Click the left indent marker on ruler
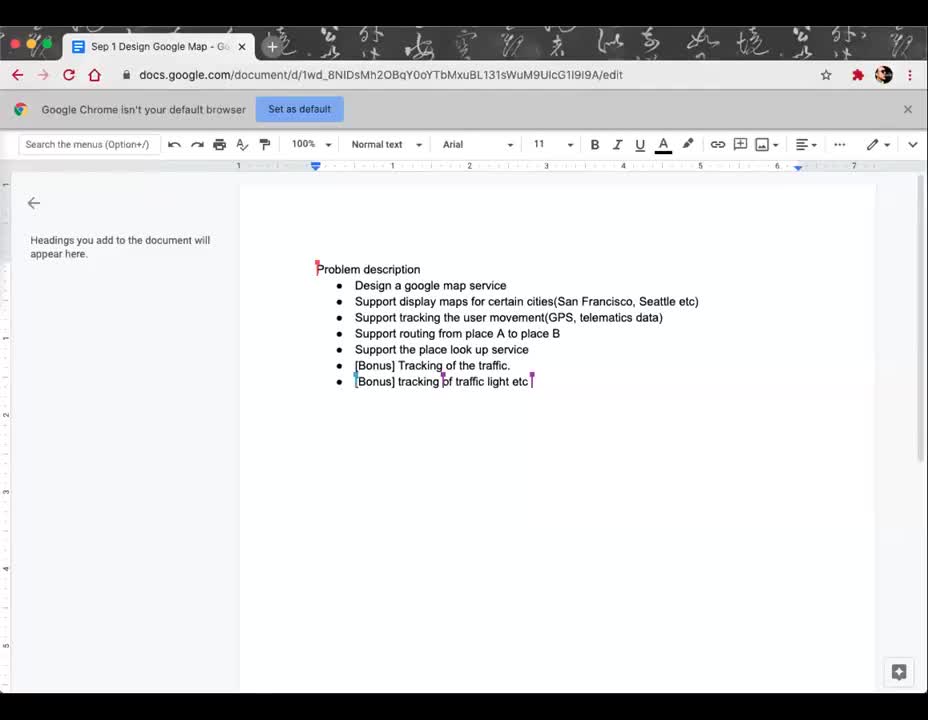 pos(315,166)
